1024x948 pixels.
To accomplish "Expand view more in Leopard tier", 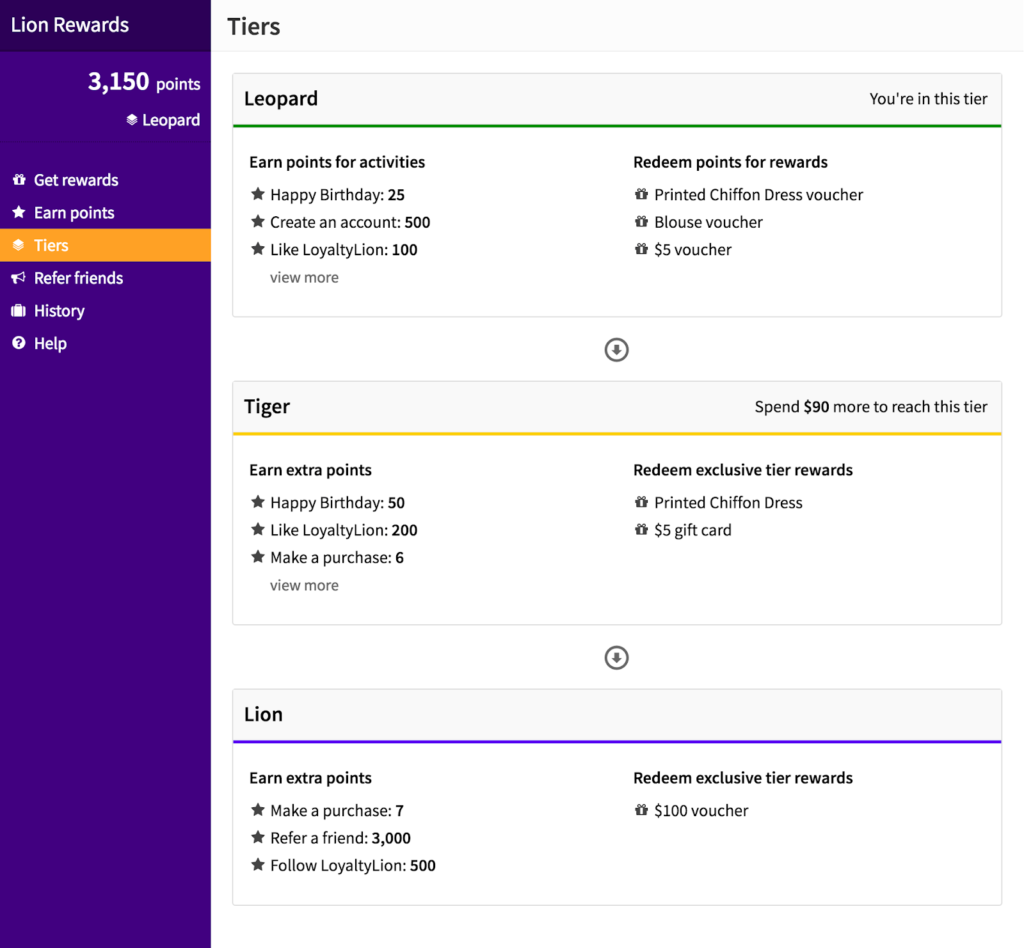I will (304, 277).
